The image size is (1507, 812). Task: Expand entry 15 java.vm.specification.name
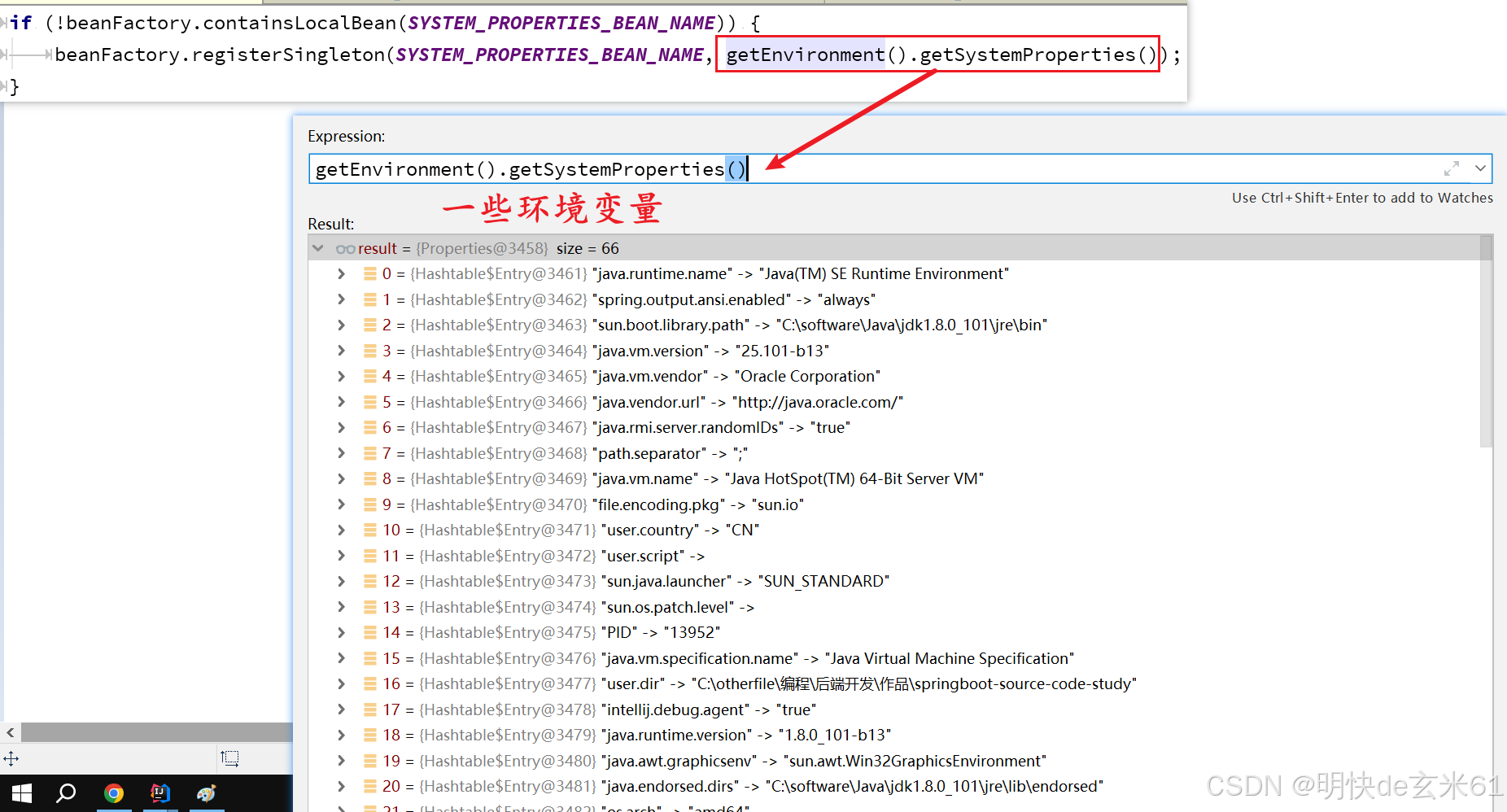point(342,658)
